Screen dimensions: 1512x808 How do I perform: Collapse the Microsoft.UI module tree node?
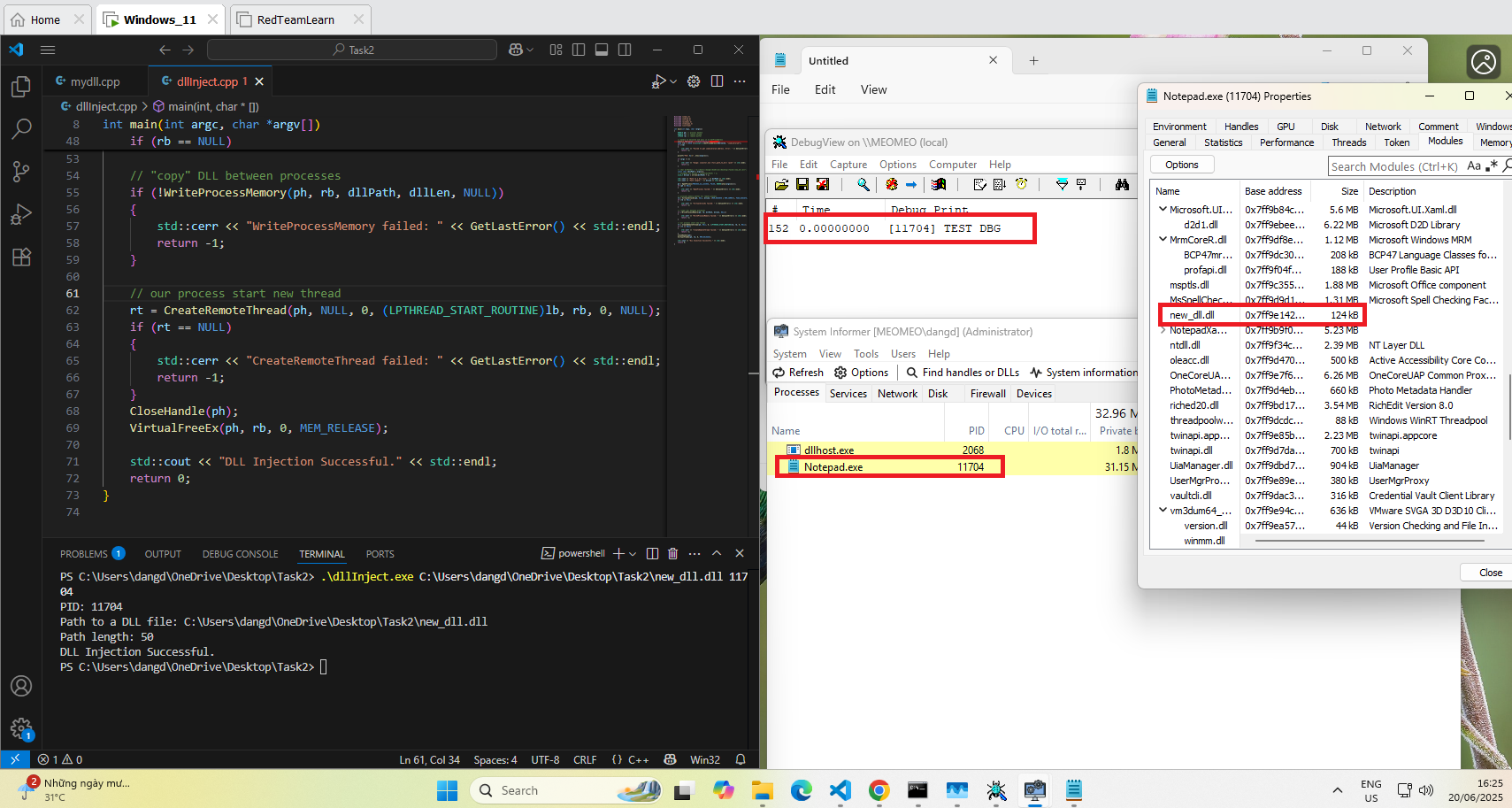coord(1163,210)
